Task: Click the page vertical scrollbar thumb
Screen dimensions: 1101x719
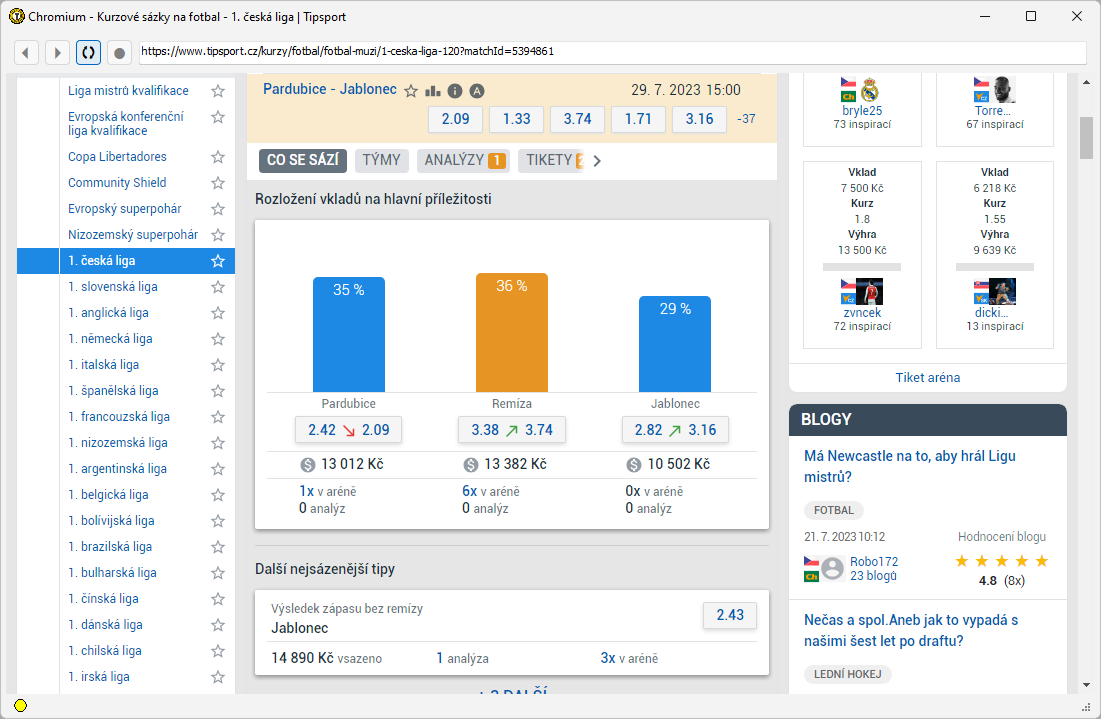Action: 1086,138
